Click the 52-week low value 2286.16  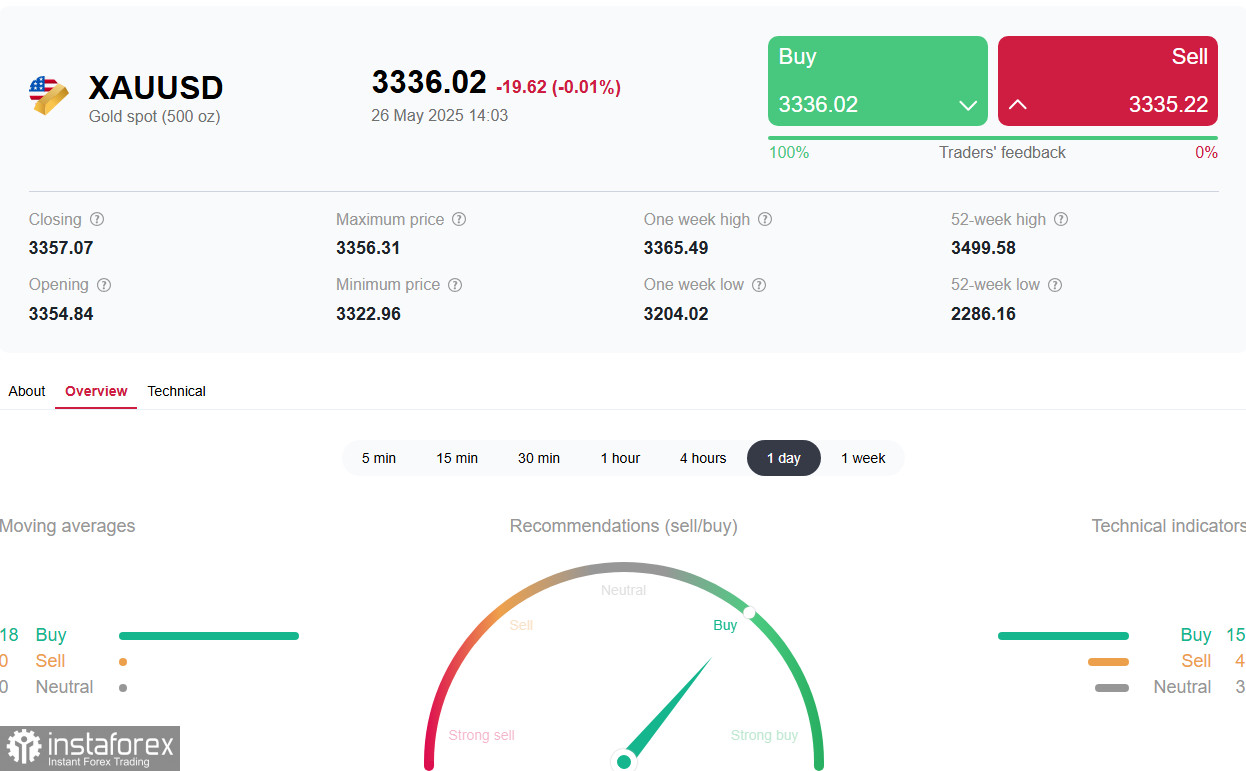click(983, 314)
